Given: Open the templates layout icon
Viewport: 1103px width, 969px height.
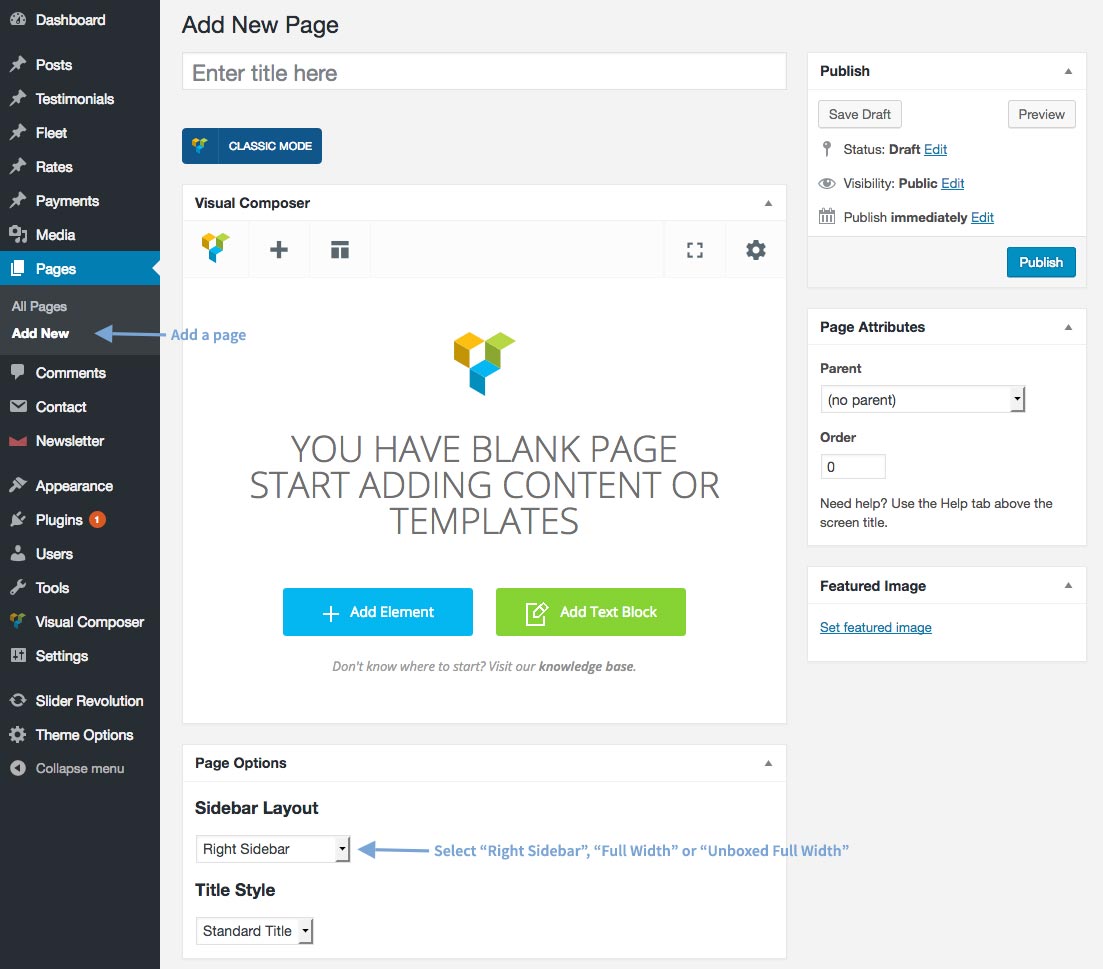Looking at the screenshot, I should 340,250.
